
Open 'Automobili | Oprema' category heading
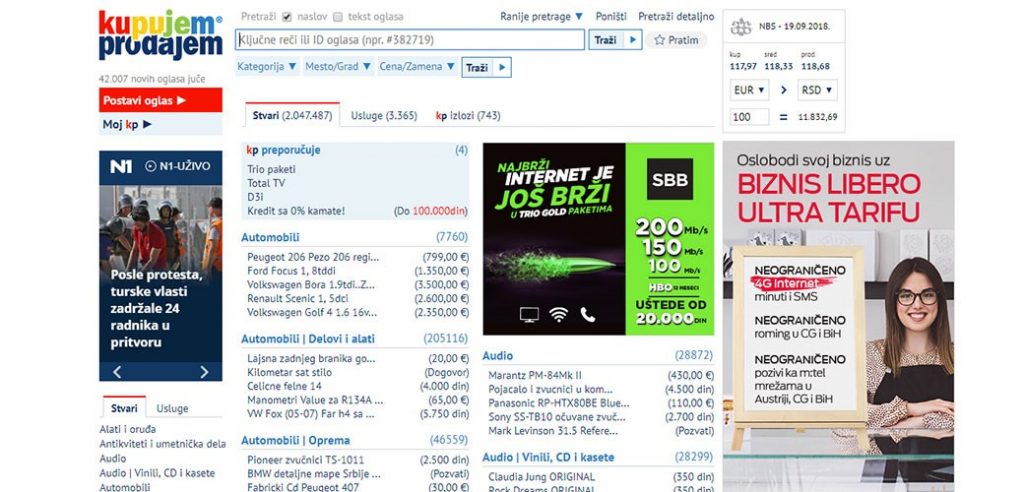pyautogui.click(x=295, y=440)
